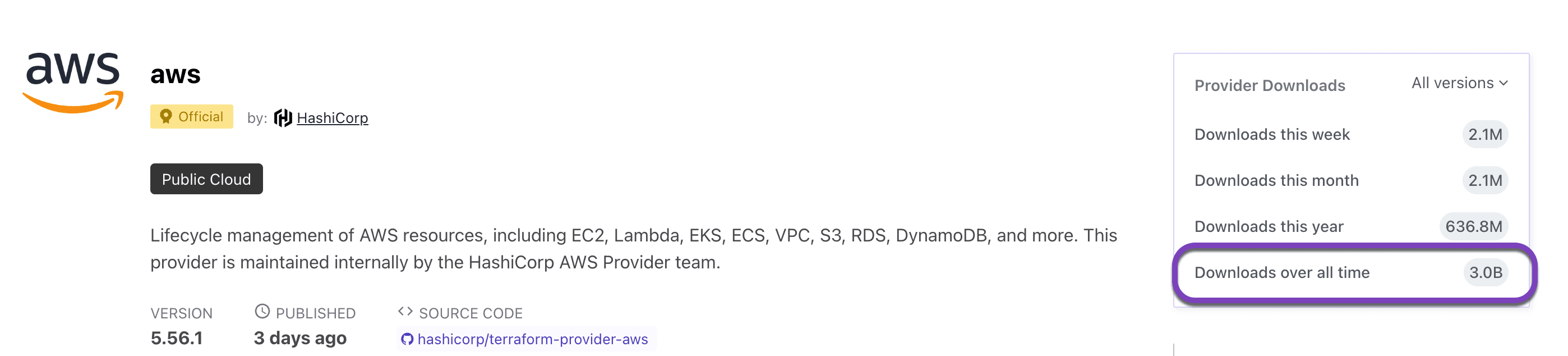
Task: Select the Public Cloud category tag
Action: click(206, 179)
